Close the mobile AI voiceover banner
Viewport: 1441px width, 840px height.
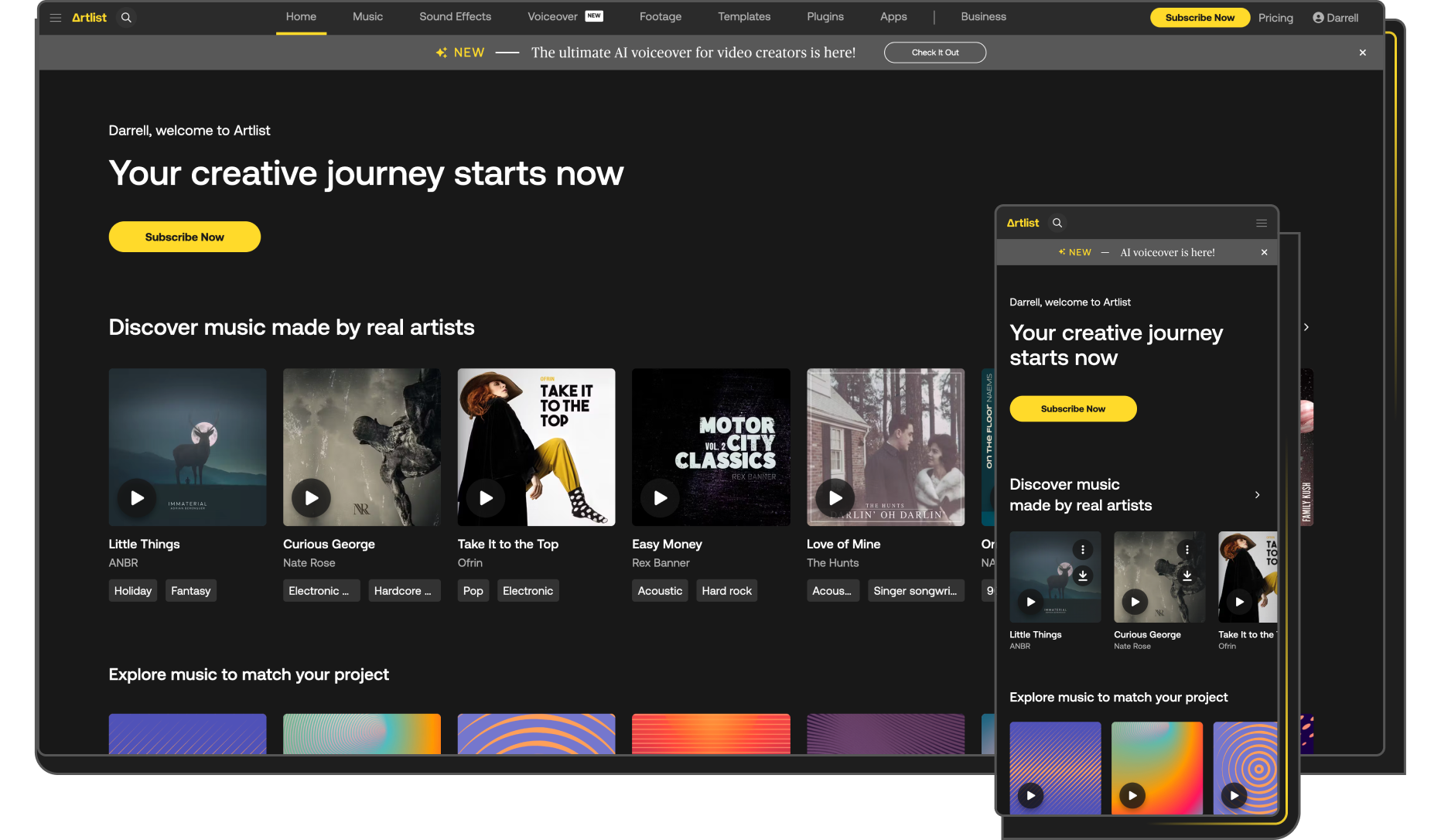pyautogui.click(x=1264, y=252)
